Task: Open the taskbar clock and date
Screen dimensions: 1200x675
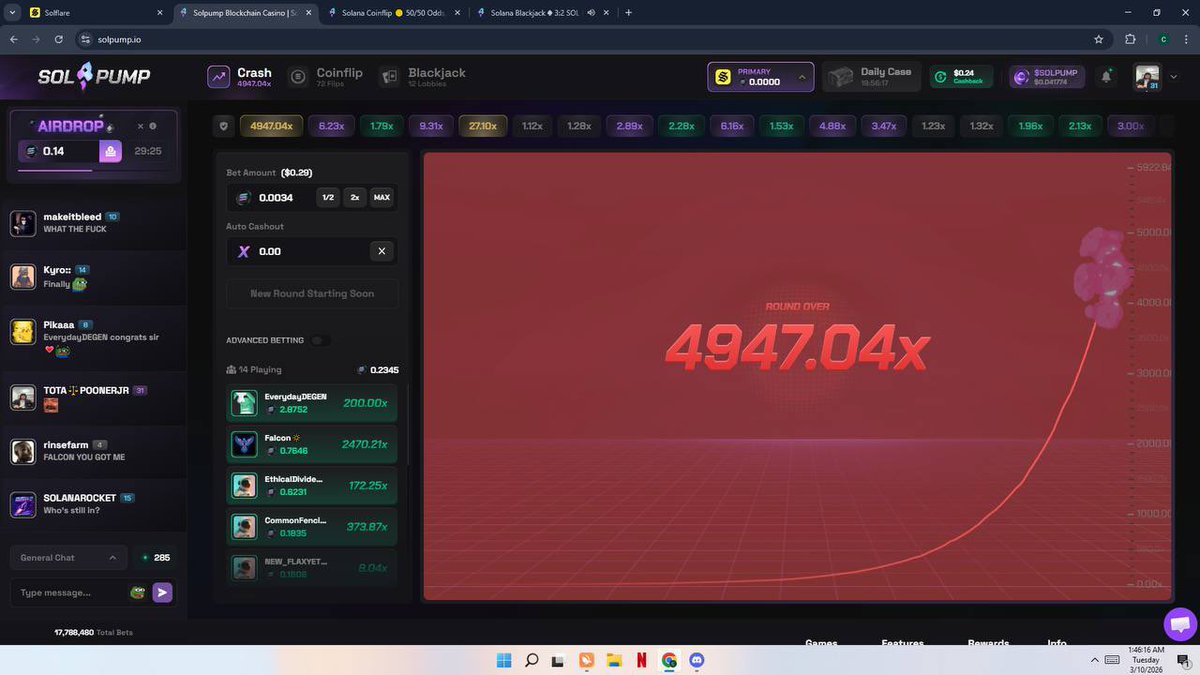Action: click(1146, 660)
